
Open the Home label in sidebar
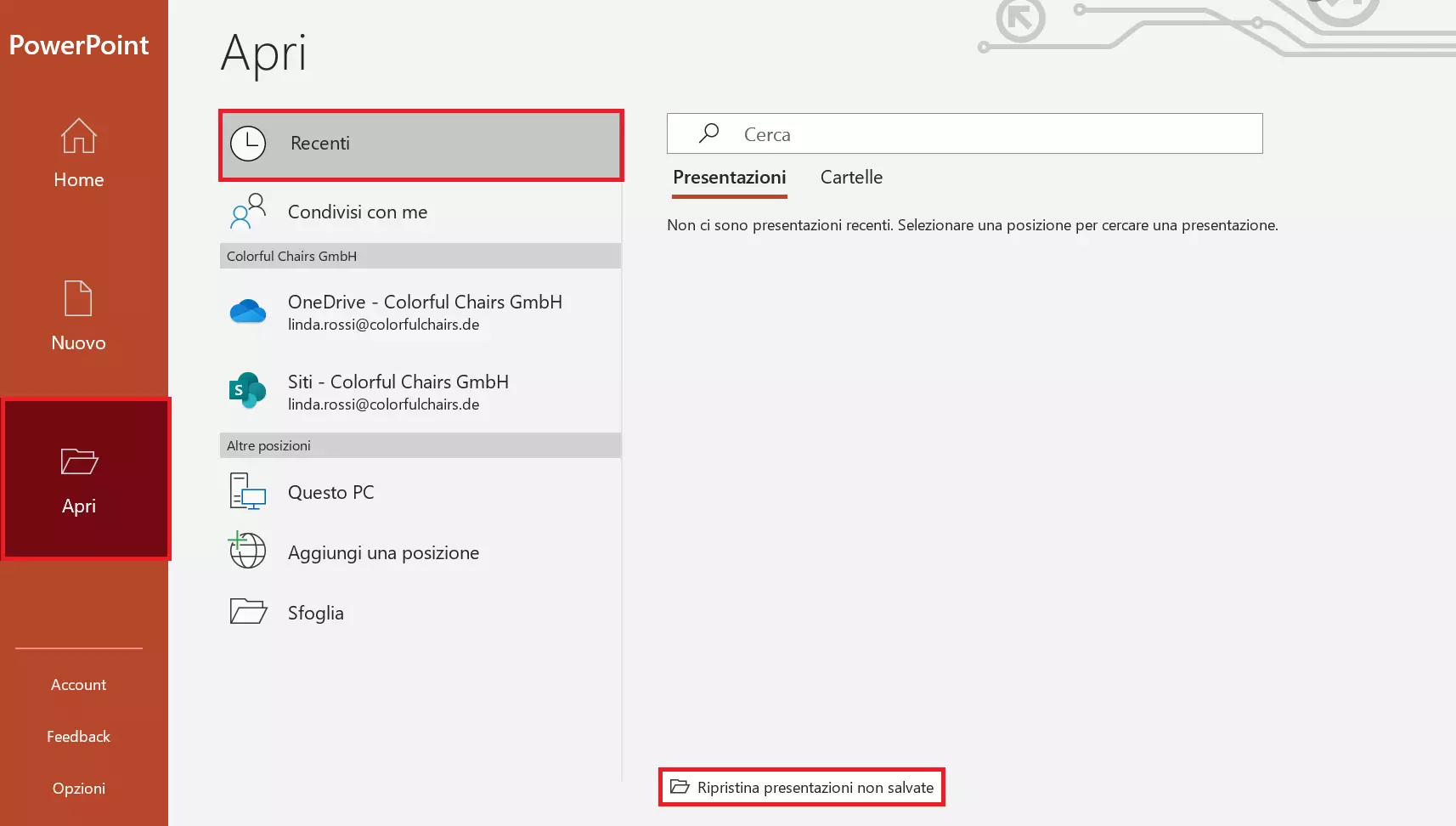(x=79, y=180)
